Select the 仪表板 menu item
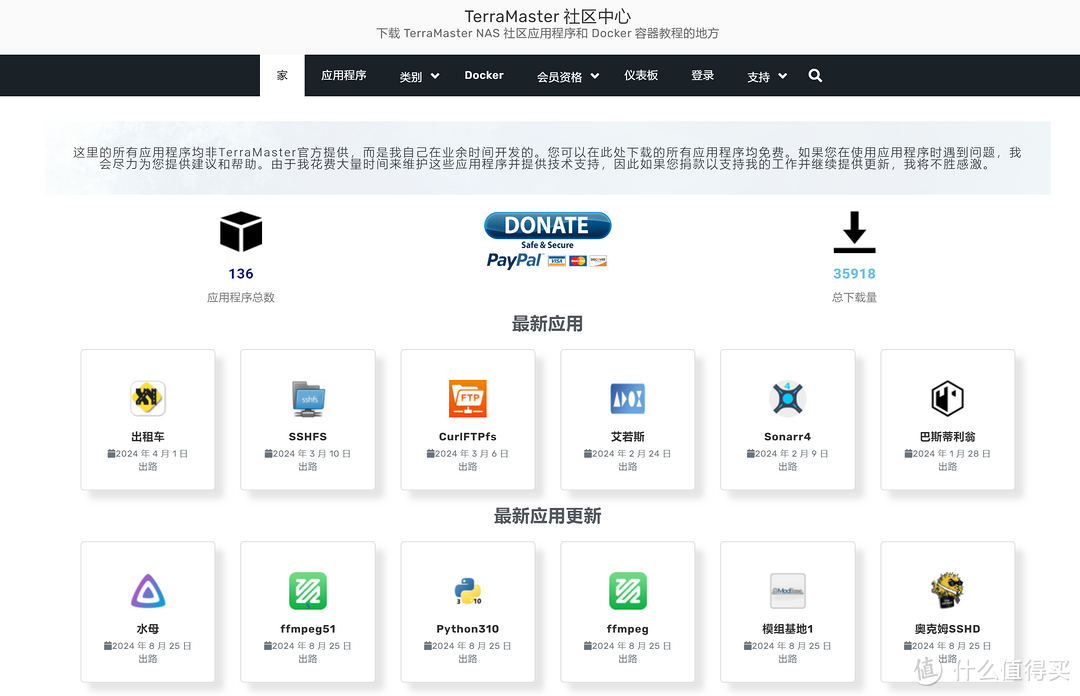The width and height of the screenshot is (1080, 696). (641, 75)
